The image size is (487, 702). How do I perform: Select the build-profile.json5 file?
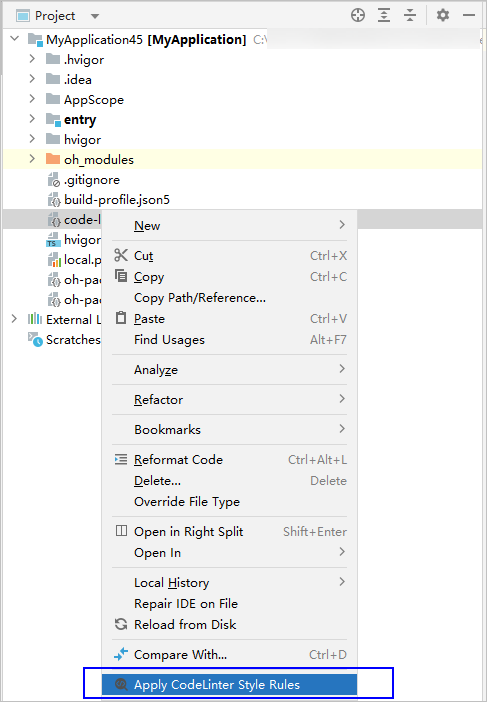pyautogui.click(x=117, y=199)
